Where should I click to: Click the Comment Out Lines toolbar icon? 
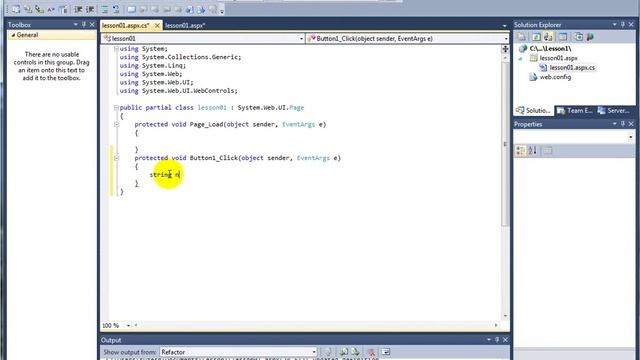point(104,9)
